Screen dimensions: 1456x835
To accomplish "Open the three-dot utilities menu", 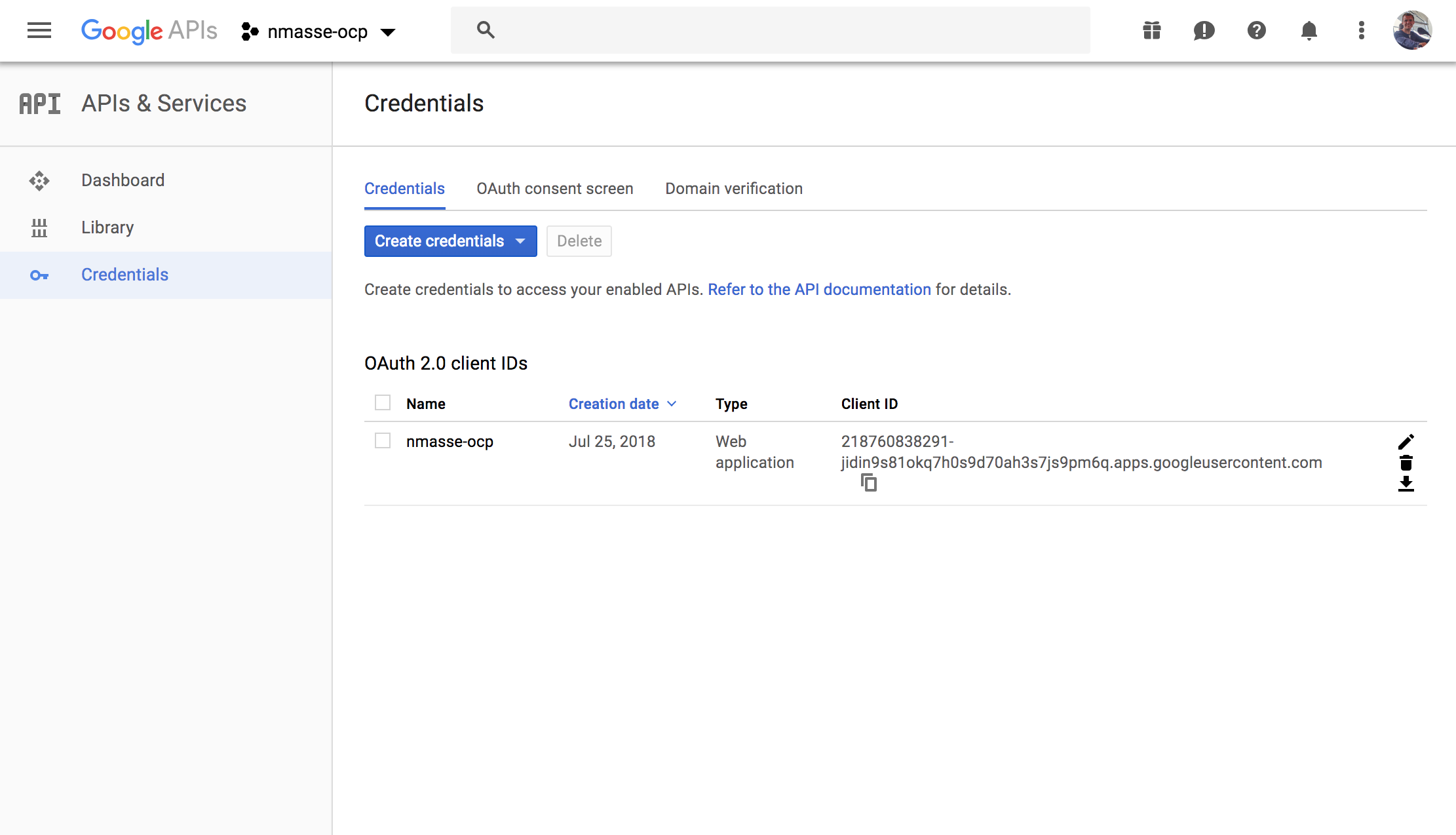I will click(x=1361, y=30).
